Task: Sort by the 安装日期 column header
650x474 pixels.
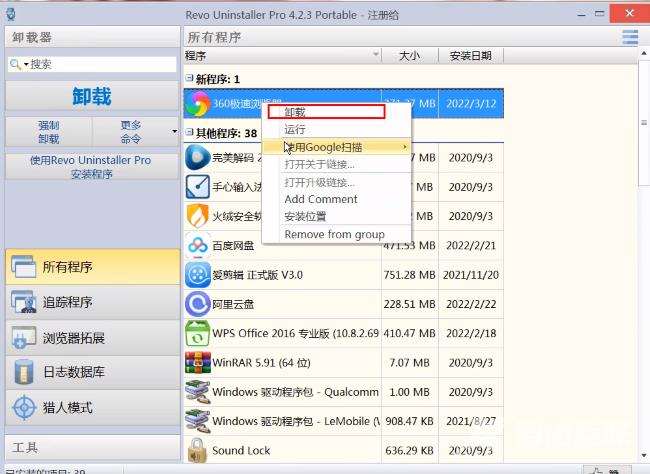Action: point(471,55)
